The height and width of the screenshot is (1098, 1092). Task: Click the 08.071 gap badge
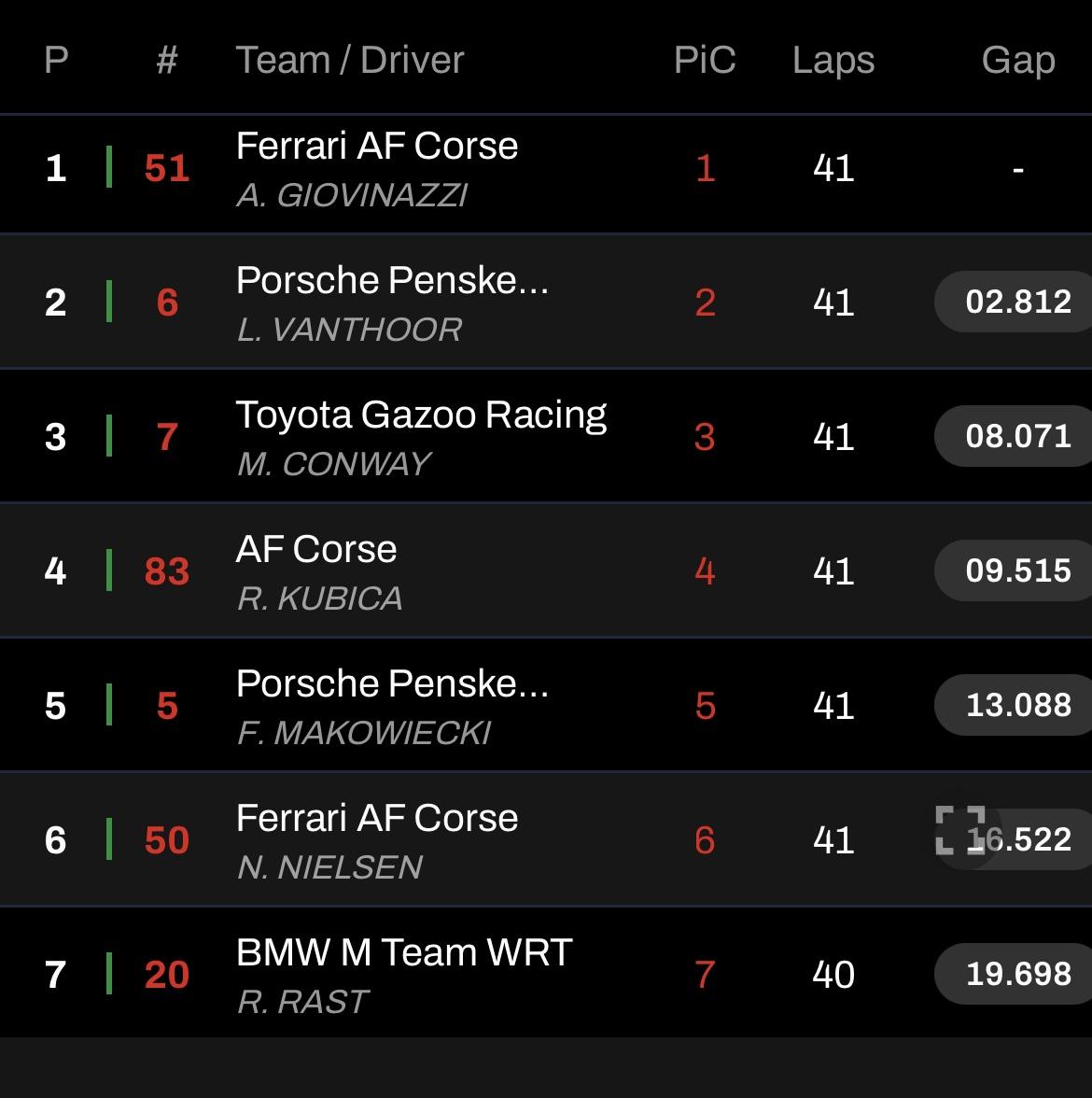click(1015, 436)
